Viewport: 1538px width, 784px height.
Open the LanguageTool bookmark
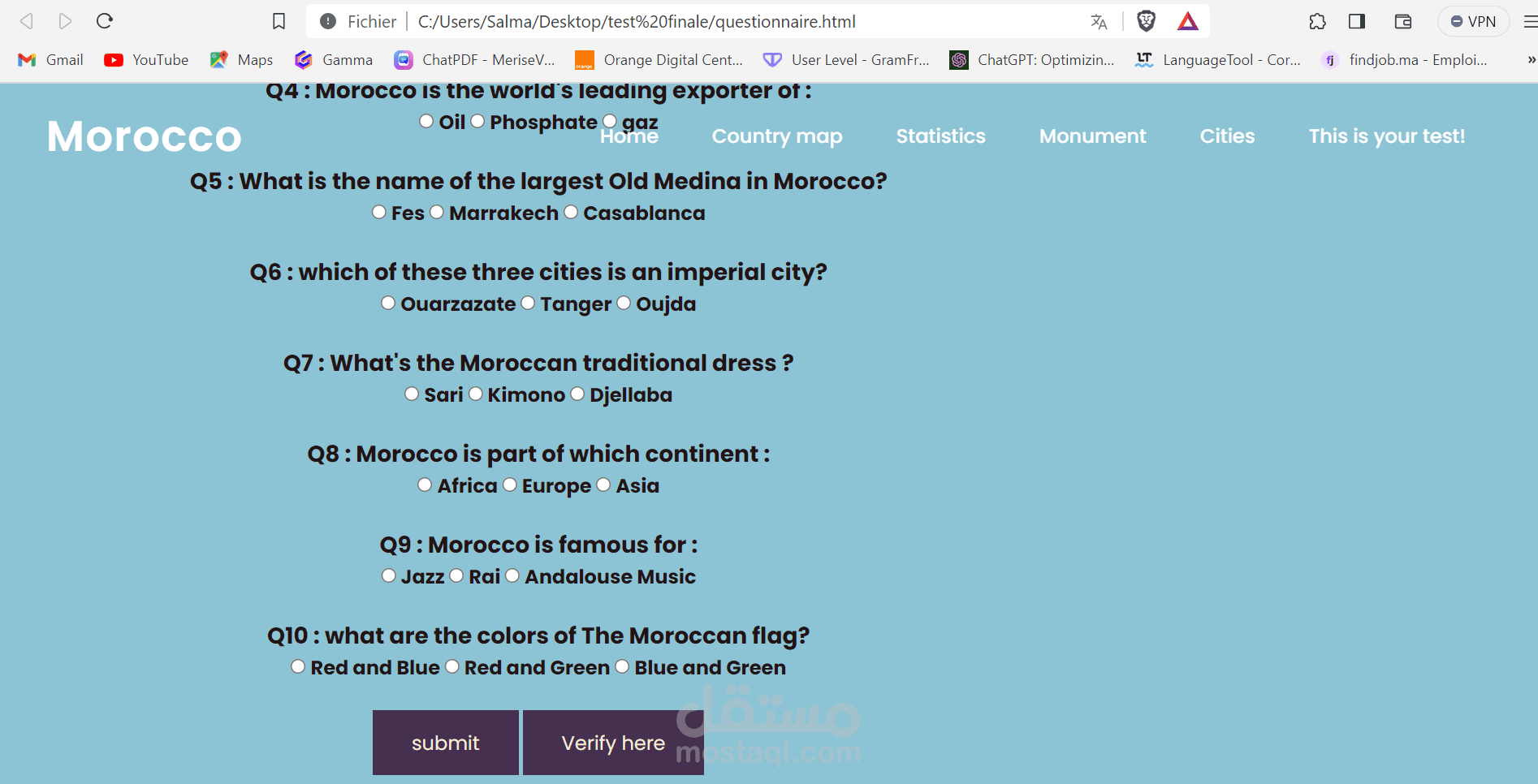[x=1217, y=59]
